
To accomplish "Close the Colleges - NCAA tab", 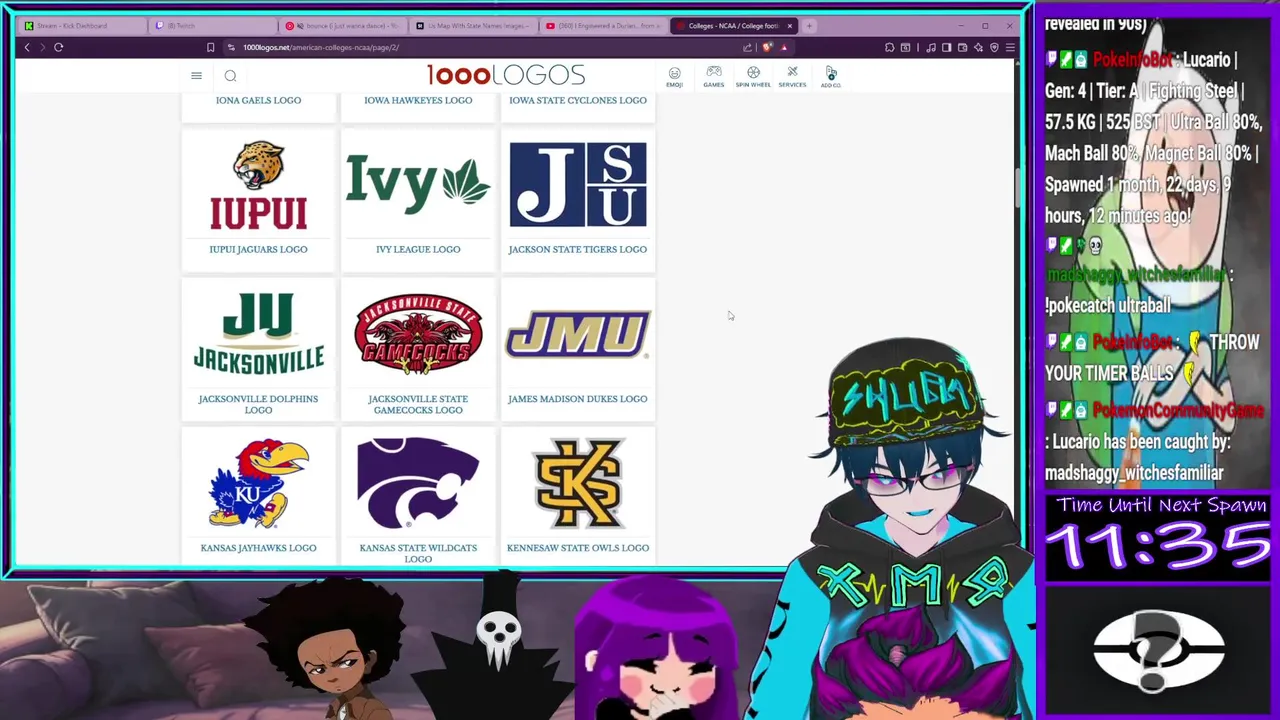I will pos(790,25).
